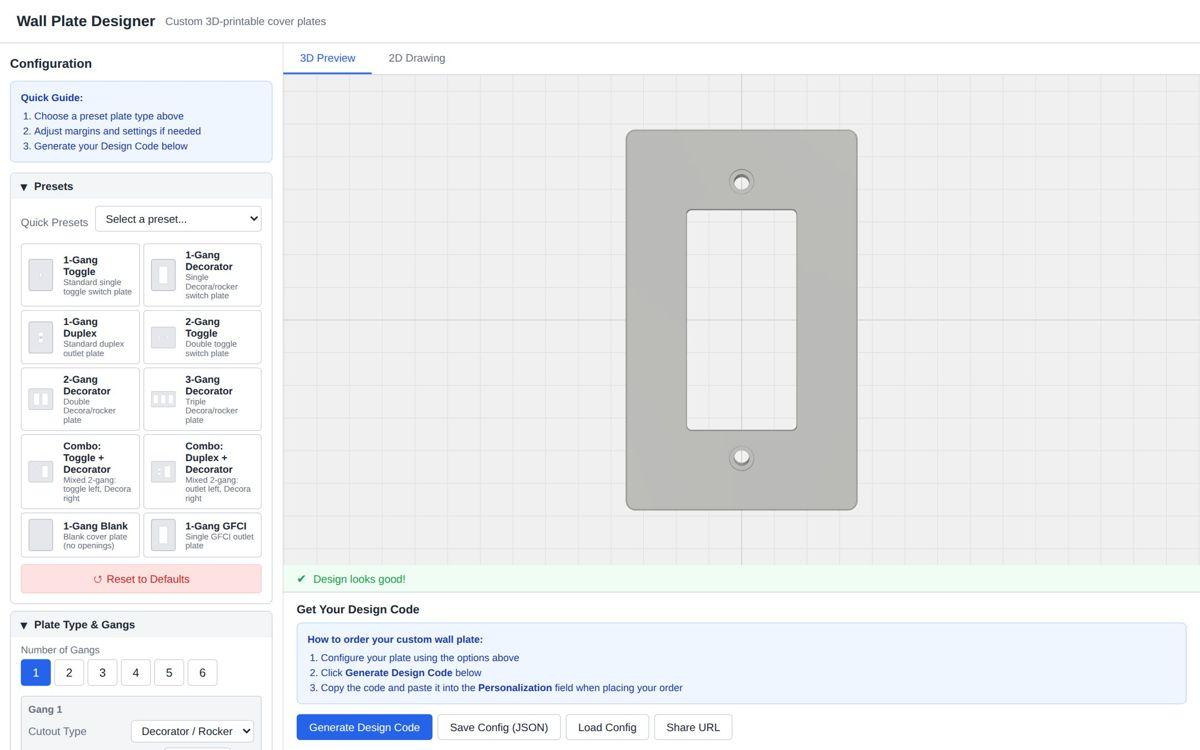Image resolution: width=1200 pixels, height=750 pixels.
Task: Click the top screw hole on the plate
Action: coord(741,182)
